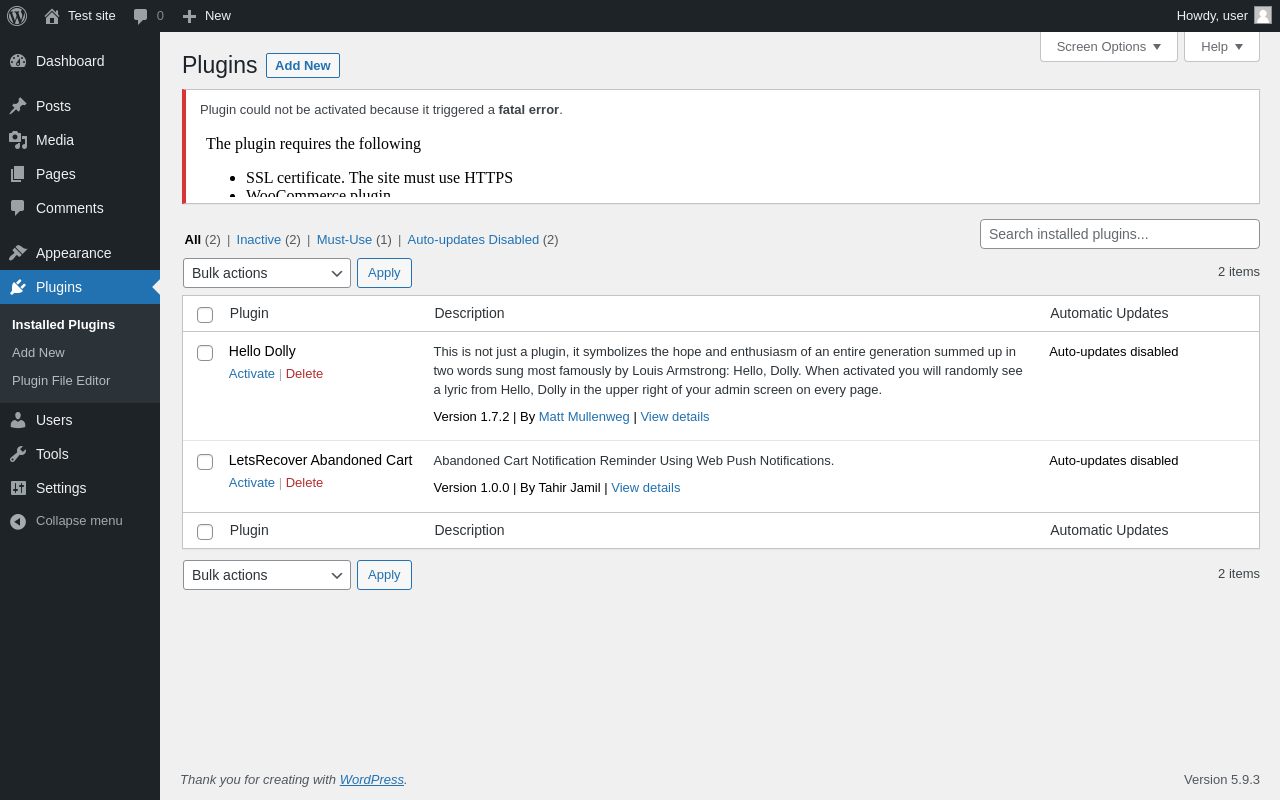Screen dimensions: 1280x800
Task: Open Media library icon in sidebar
Action: click(18, 140)
